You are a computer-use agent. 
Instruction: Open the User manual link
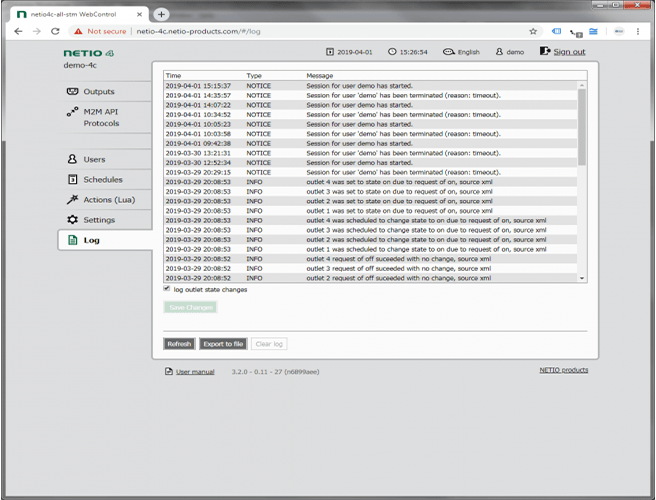click(x=194, y=371)
